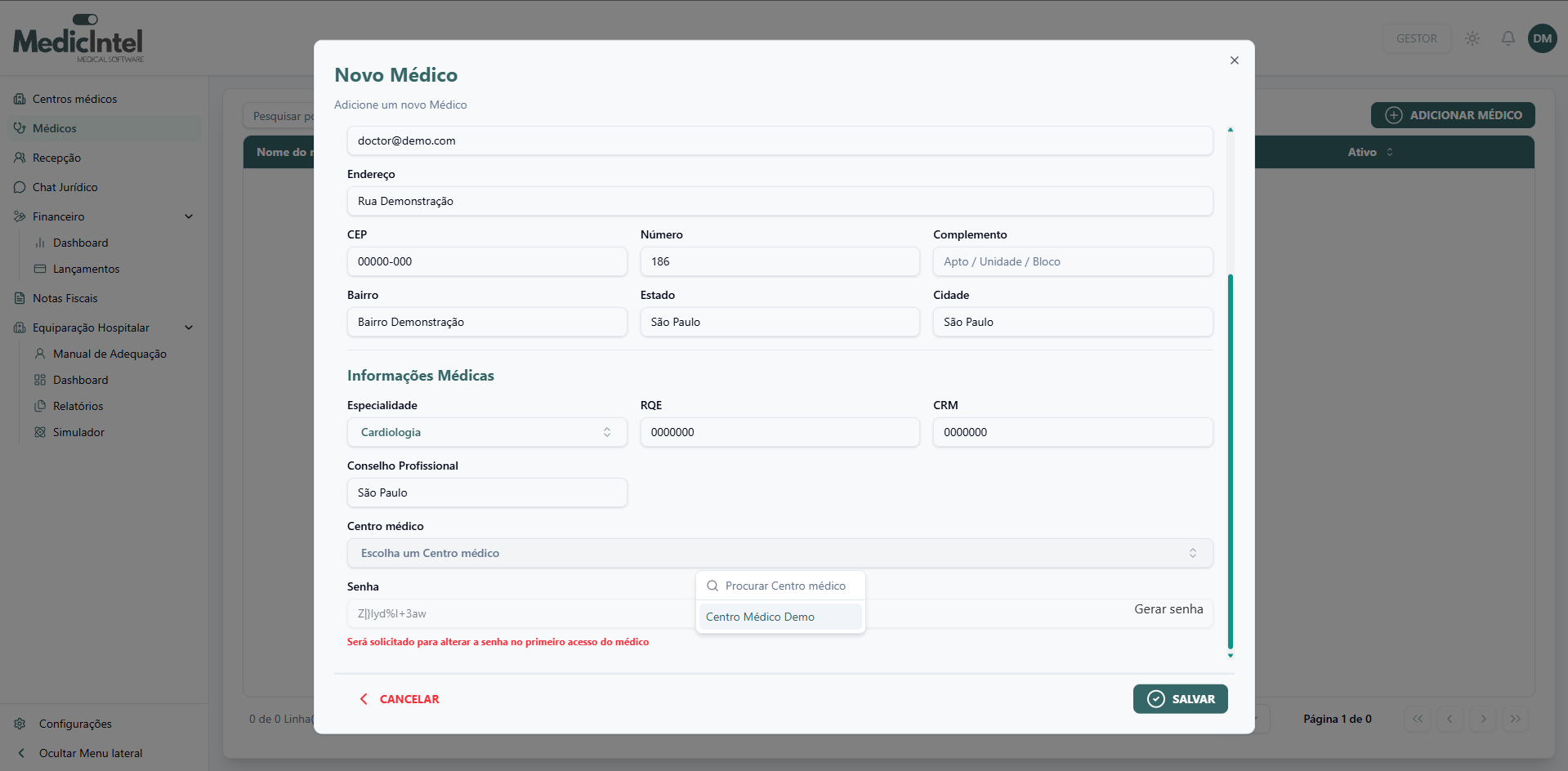
Task: Click the Notas Fiscais document icon
Action: 20,298
